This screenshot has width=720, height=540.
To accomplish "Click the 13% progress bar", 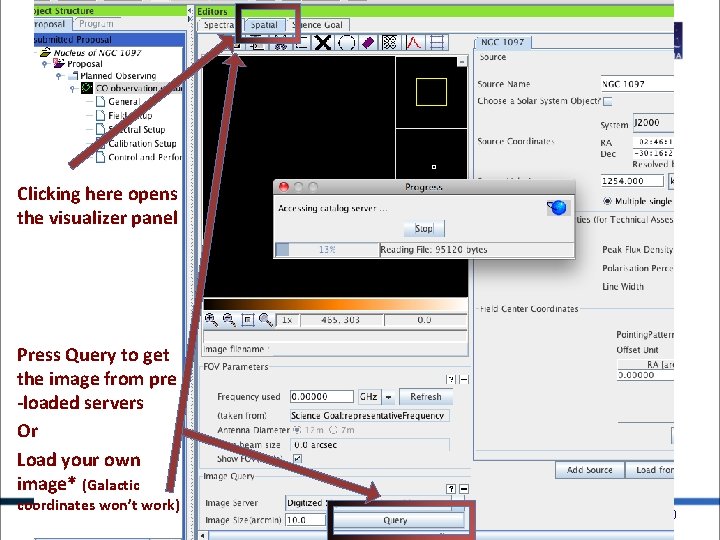I will [327, 249].
